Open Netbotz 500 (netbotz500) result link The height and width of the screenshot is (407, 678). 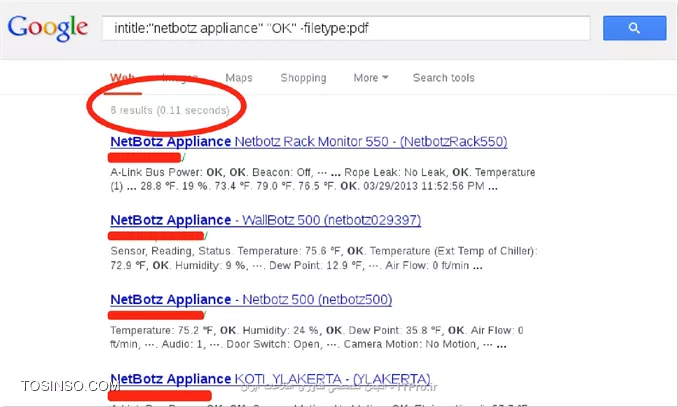pos(251,299)
